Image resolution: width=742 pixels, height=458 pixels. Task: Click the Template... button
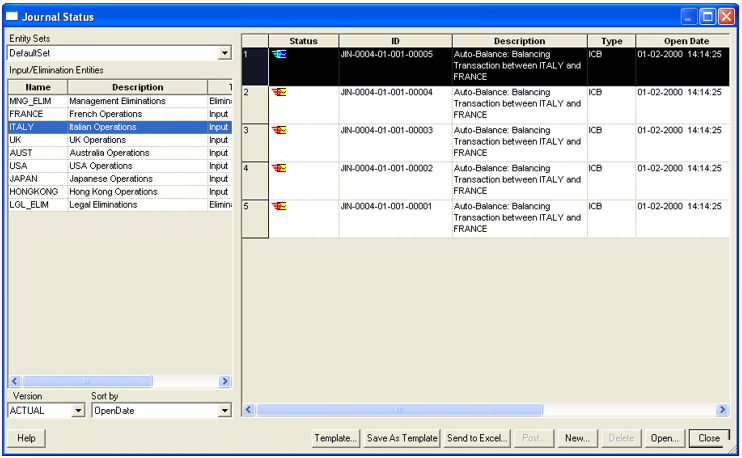[x=336, y=438]
